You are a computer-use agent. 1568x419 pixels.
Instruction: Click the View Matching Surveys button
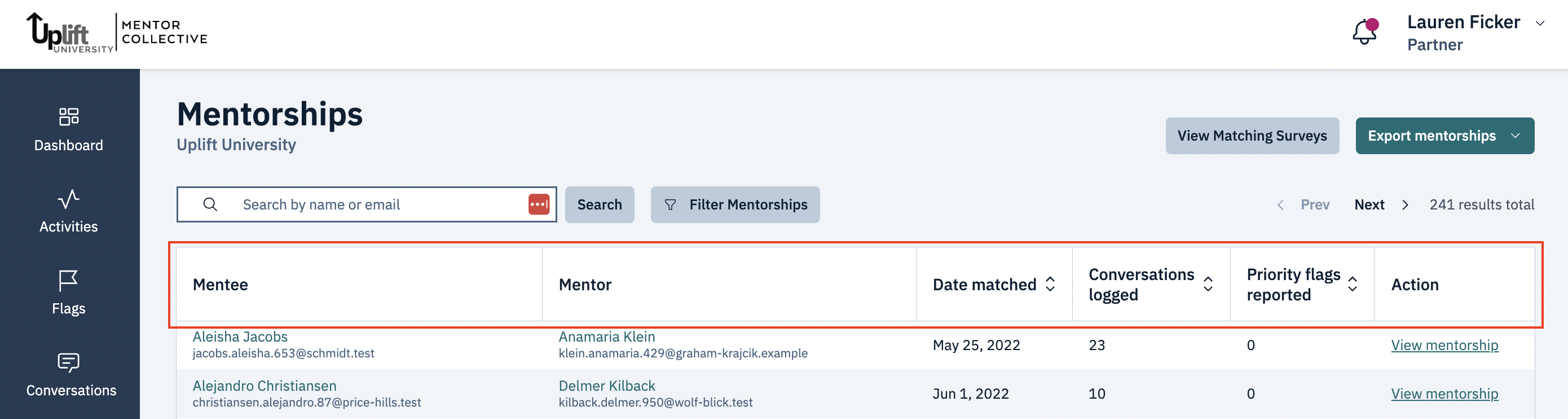(1252, 136)
